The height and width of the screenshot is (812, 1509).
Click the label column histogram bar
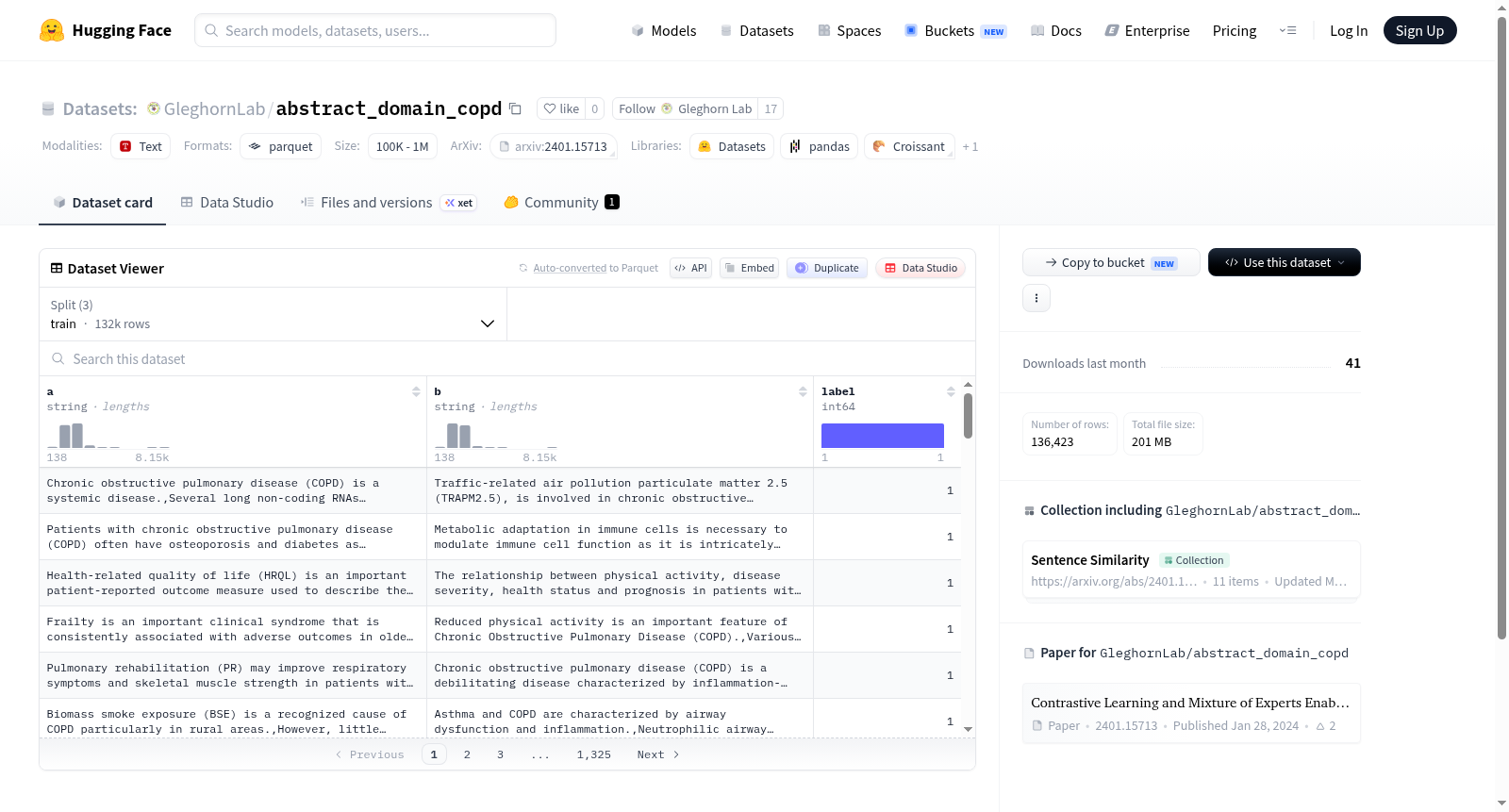(x=883, y=436)
